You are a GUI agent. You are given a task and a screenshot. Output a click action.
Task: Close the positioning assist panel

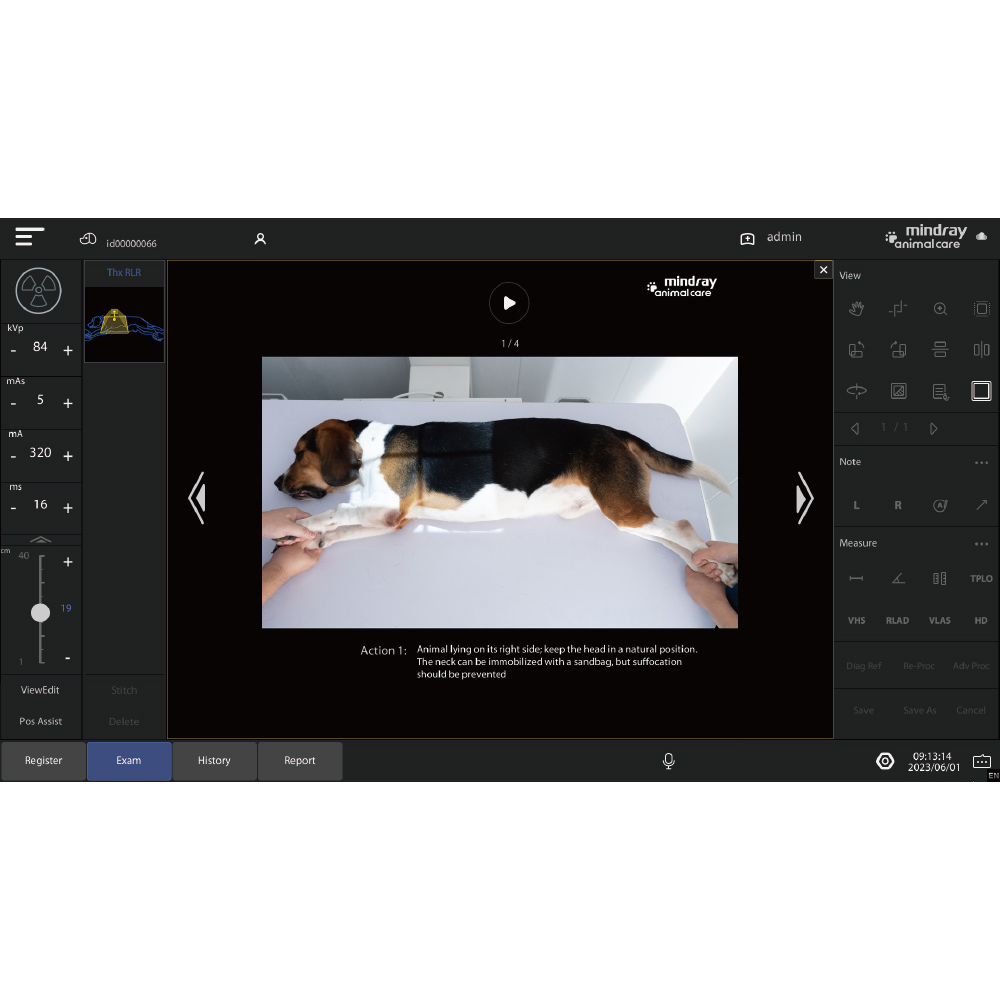pos(823,270)
